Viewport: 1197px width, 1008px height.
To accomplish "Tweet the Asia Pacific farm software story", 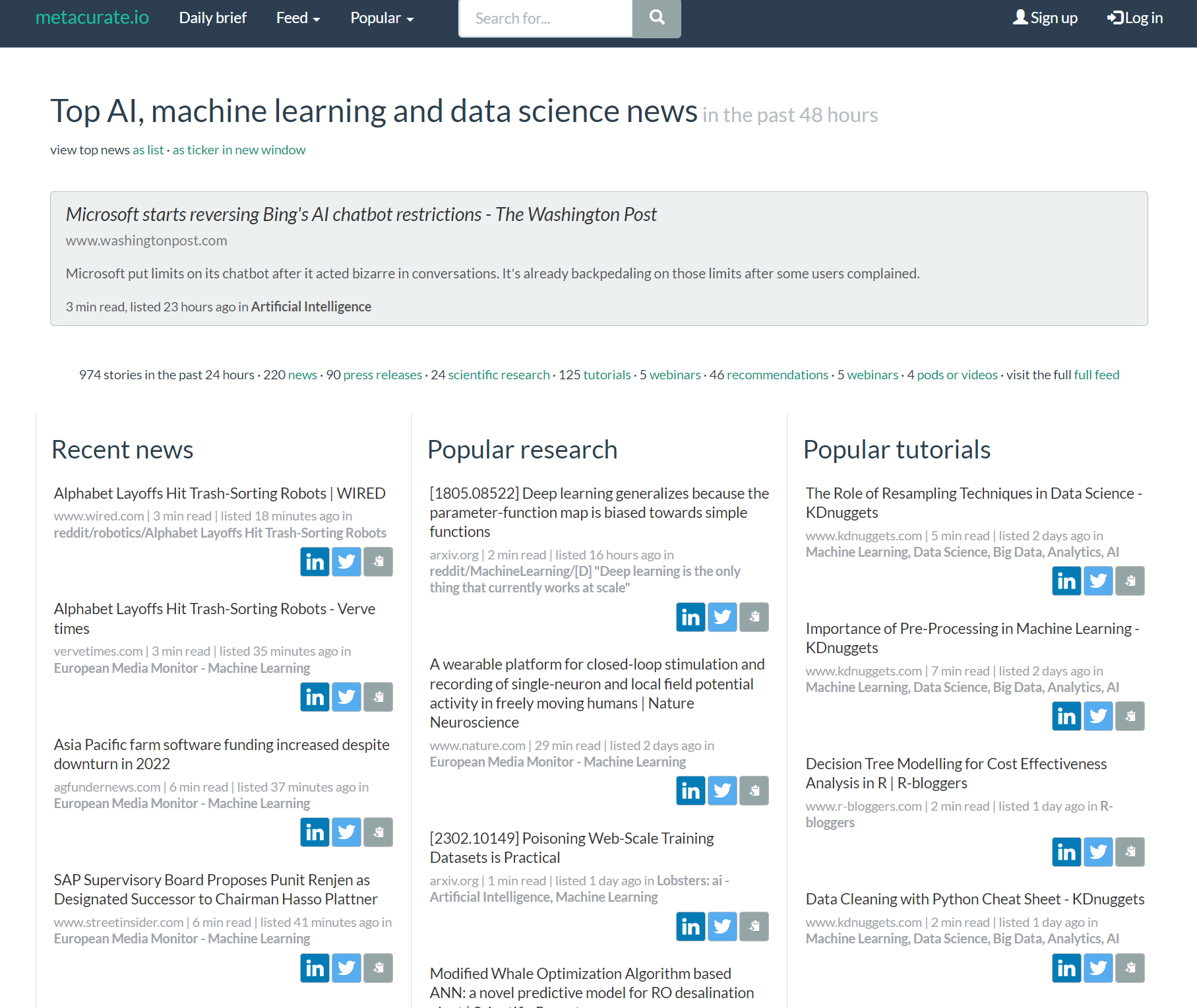I will coord(346,832).
